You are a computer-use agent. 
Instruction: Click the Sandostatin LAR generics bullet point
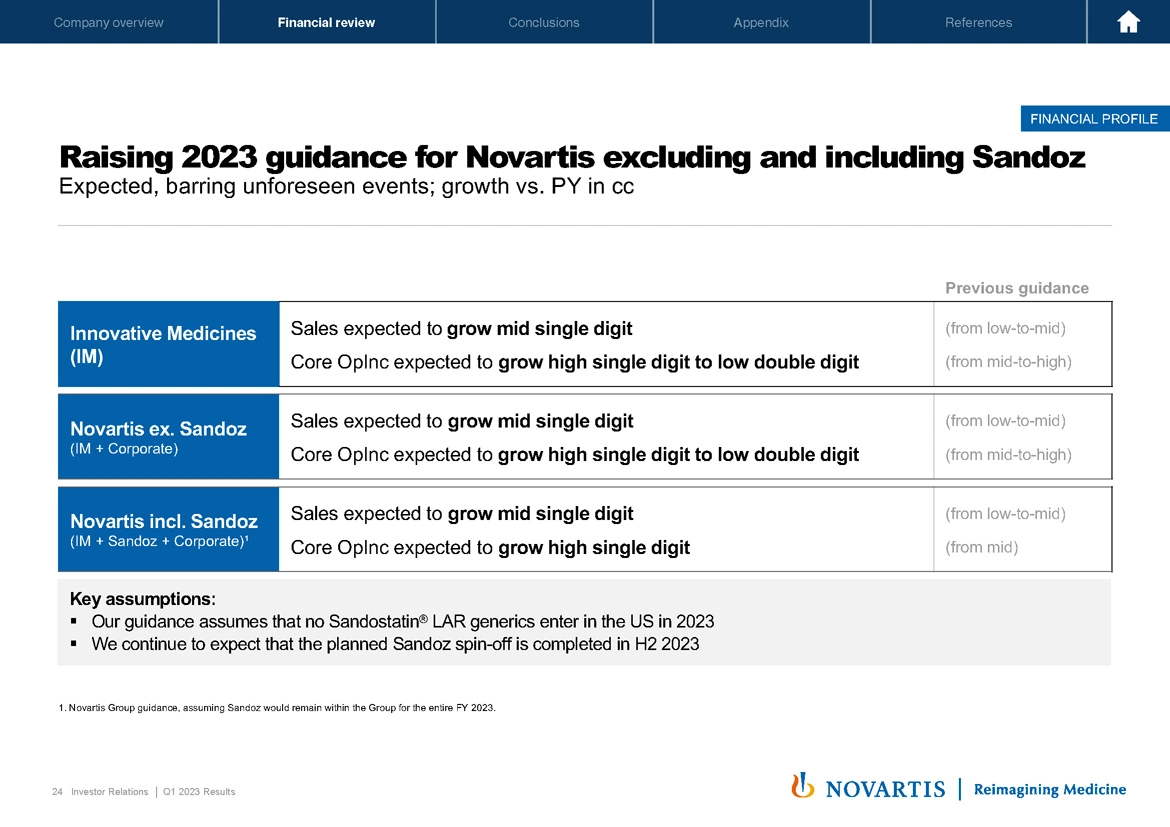(x=400, y=621)
